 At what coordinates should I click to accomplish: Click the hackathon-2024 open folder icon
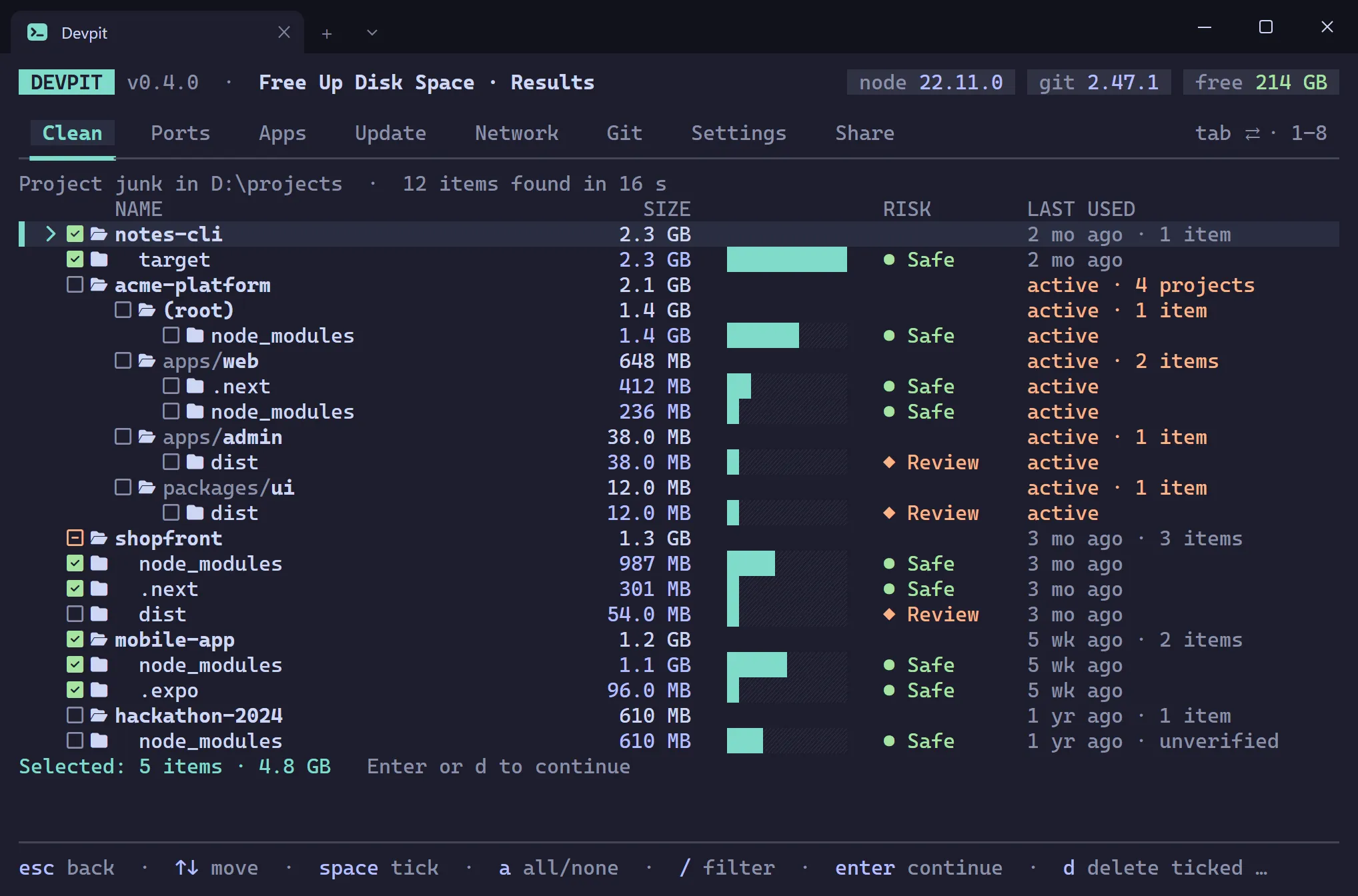(x=99, y=715)
